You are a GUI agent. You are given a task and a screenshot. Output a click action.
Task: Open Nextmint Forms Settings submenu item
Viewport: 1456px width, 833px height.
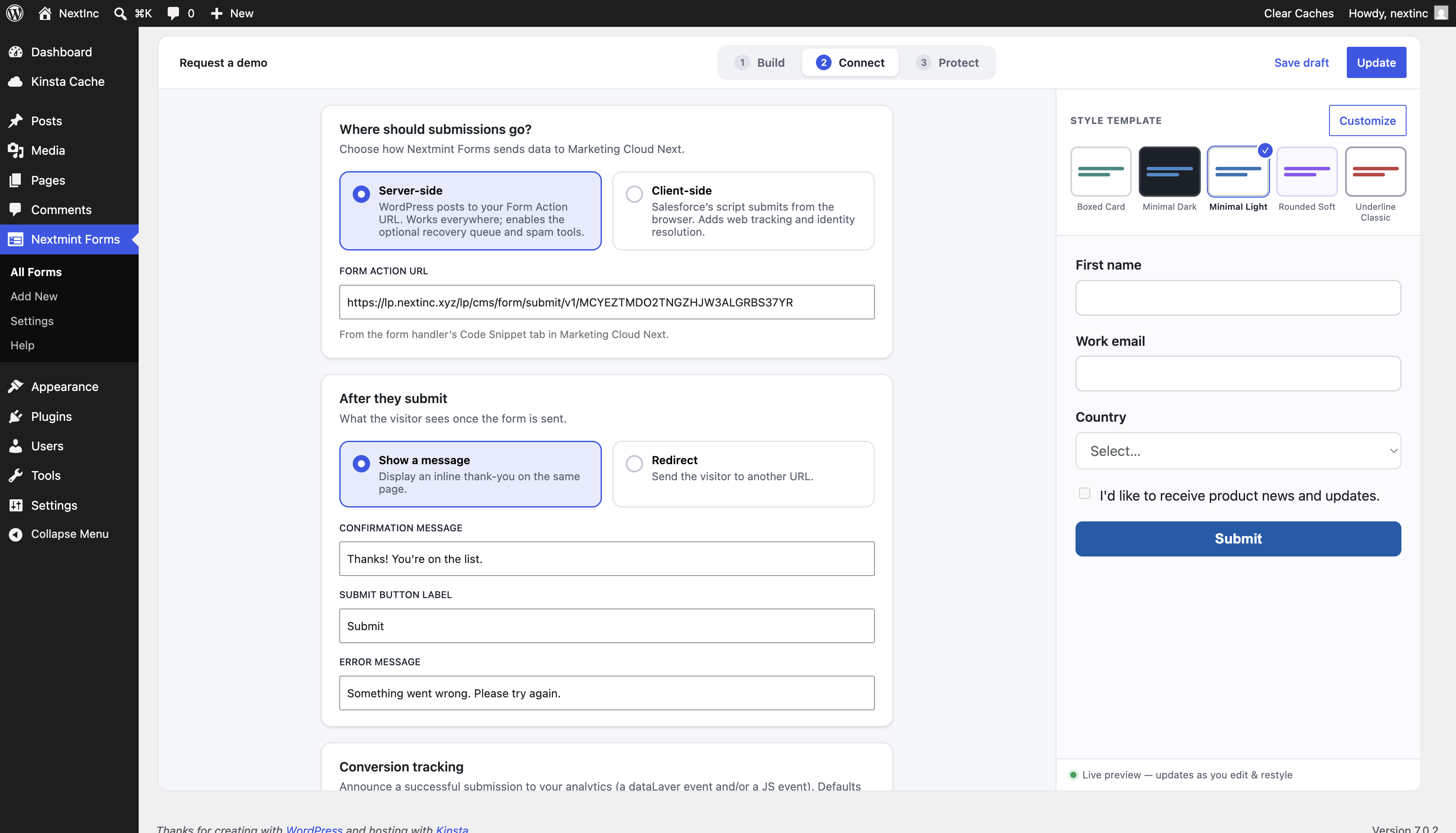click(x=32, y=321)
